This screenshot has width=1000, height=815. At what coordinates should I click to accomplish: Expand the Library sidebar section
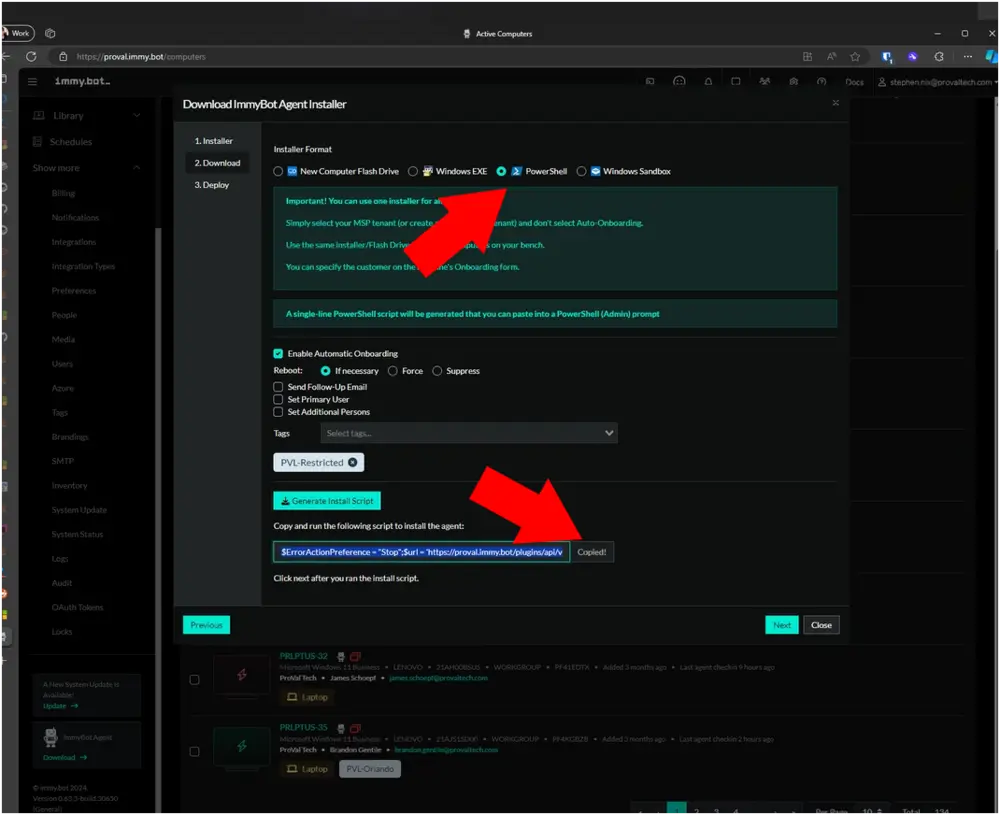[87, 115]
